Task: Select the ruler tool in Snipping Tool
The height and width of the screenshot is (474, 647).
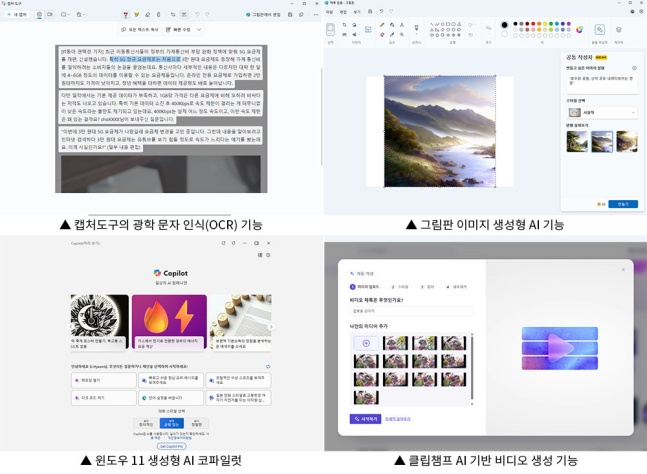Action: pyautogui.click(x=158, y=15)
